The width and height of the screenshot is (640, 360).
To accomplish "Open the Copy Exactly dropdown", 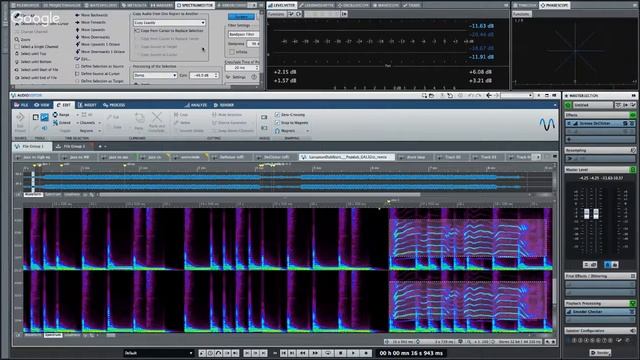I will pos(169,23).
